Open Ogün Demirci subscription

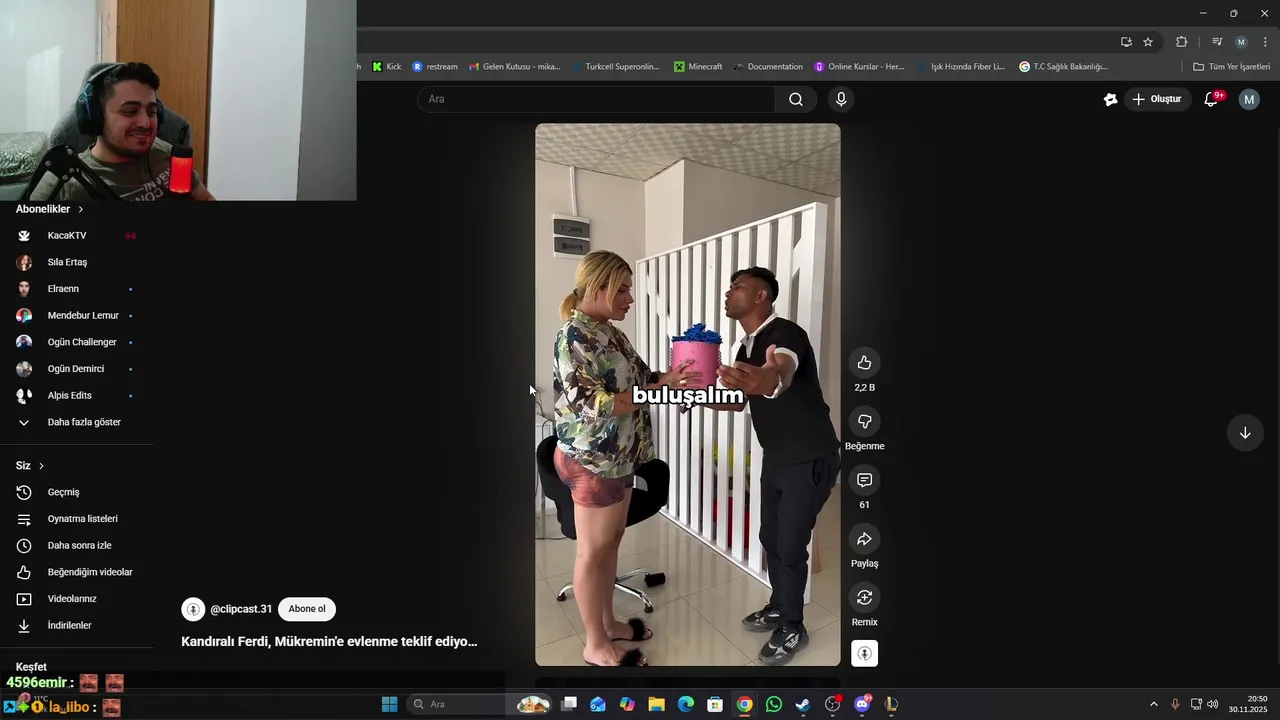pos(77,369)
